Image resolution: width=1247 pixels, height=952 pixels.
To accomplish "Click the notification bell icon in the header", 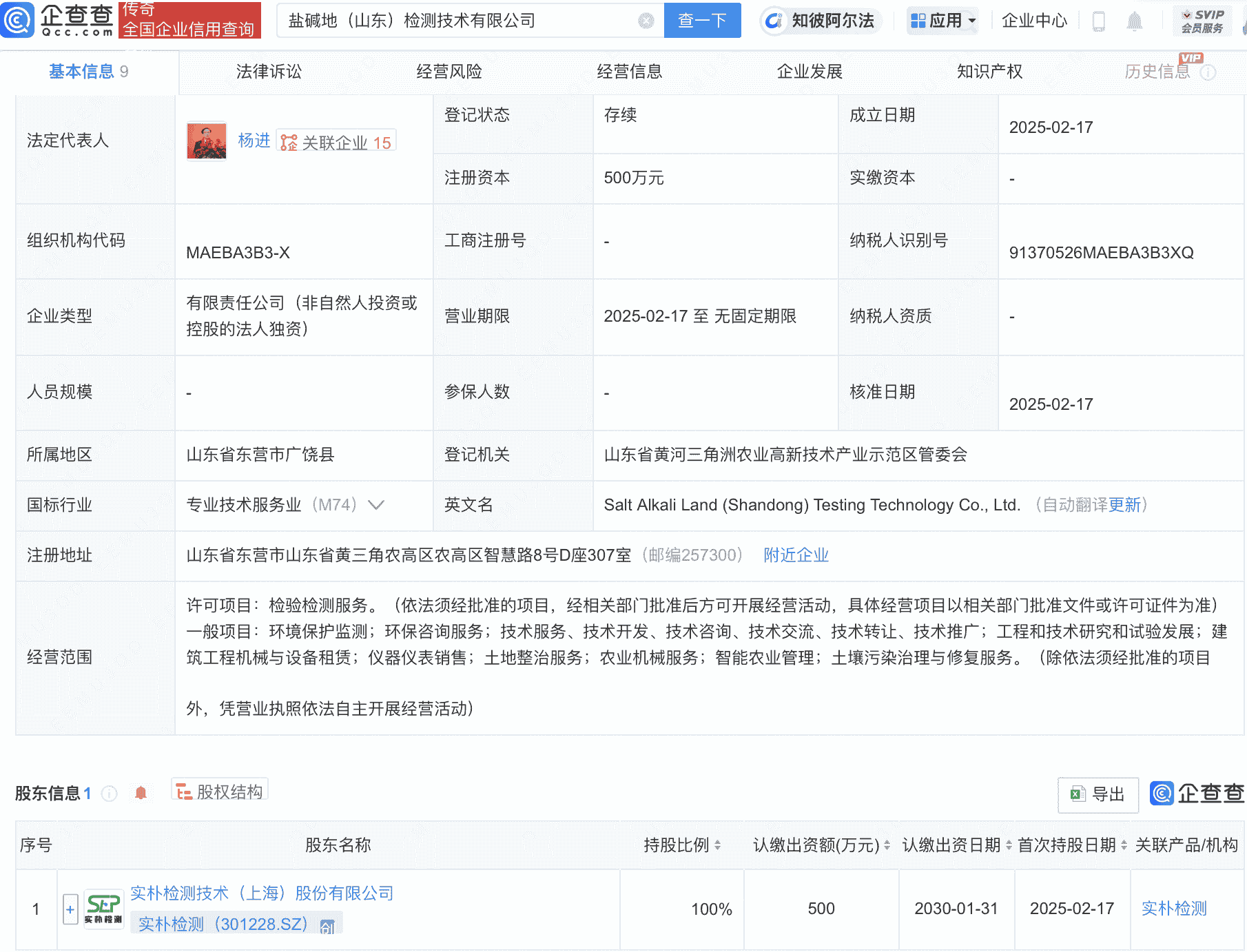I will (1135, 21).
